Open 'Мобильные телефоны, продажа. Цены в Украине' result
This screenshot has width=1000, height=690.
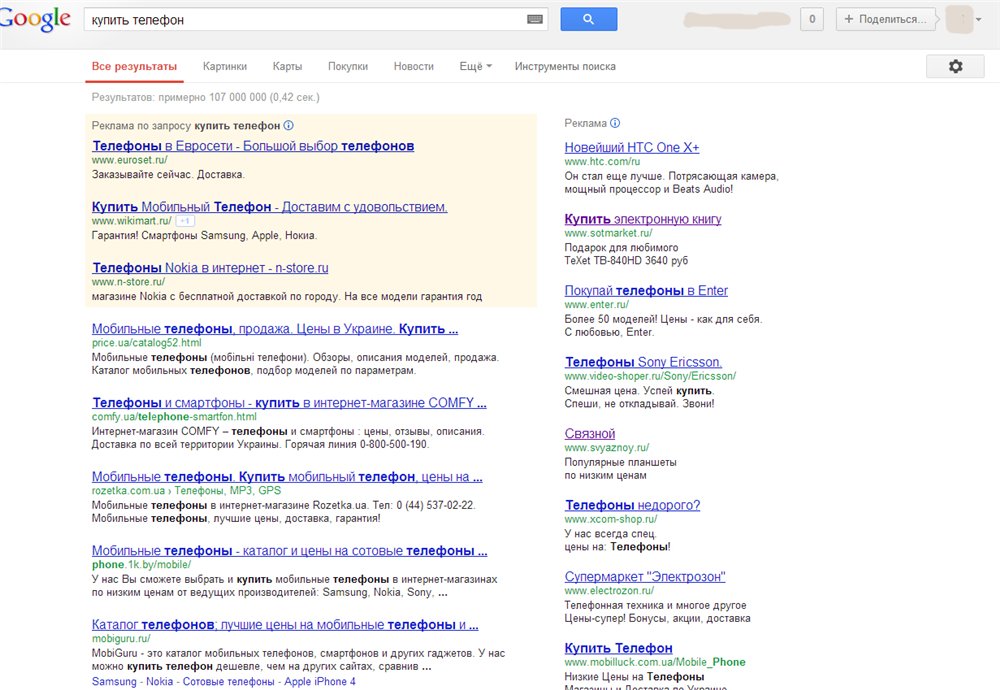pyautogui.click(x=275, y=329)
